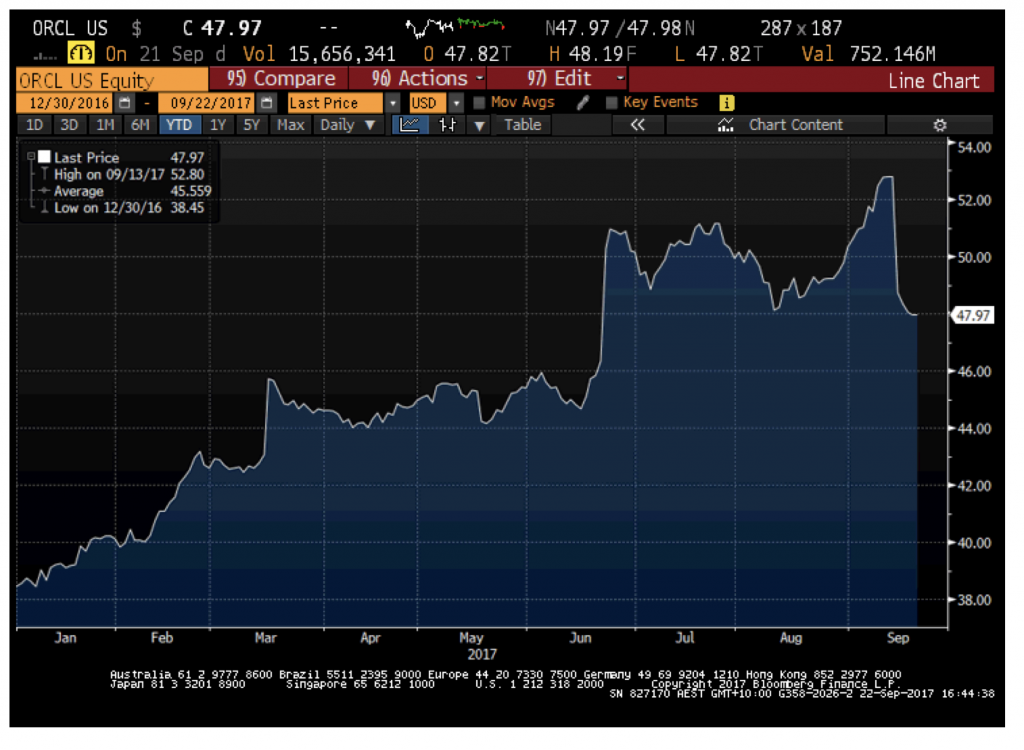The height and width of the screenshot is (750, 1024).
Task: Select the YTD range tab
Action: (179, 125)
